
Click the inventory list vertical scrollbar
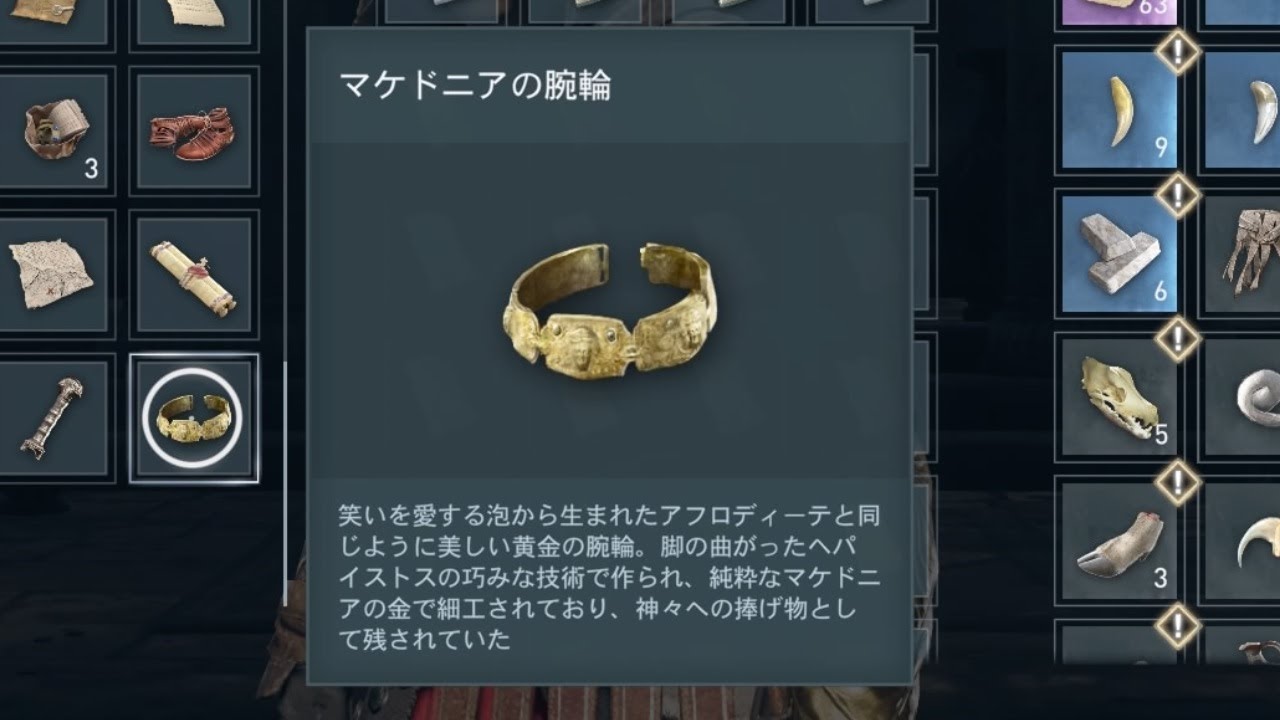(285, 484)
